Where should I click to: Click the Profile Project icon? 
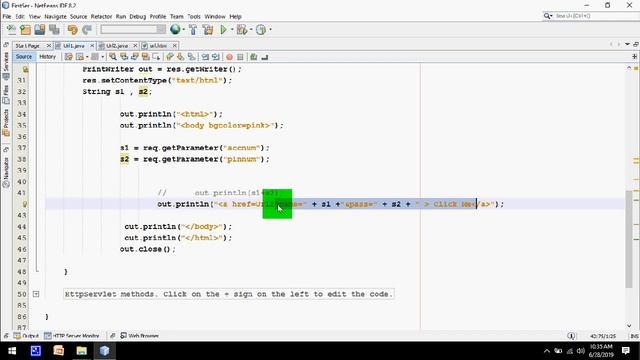(261, 29)
